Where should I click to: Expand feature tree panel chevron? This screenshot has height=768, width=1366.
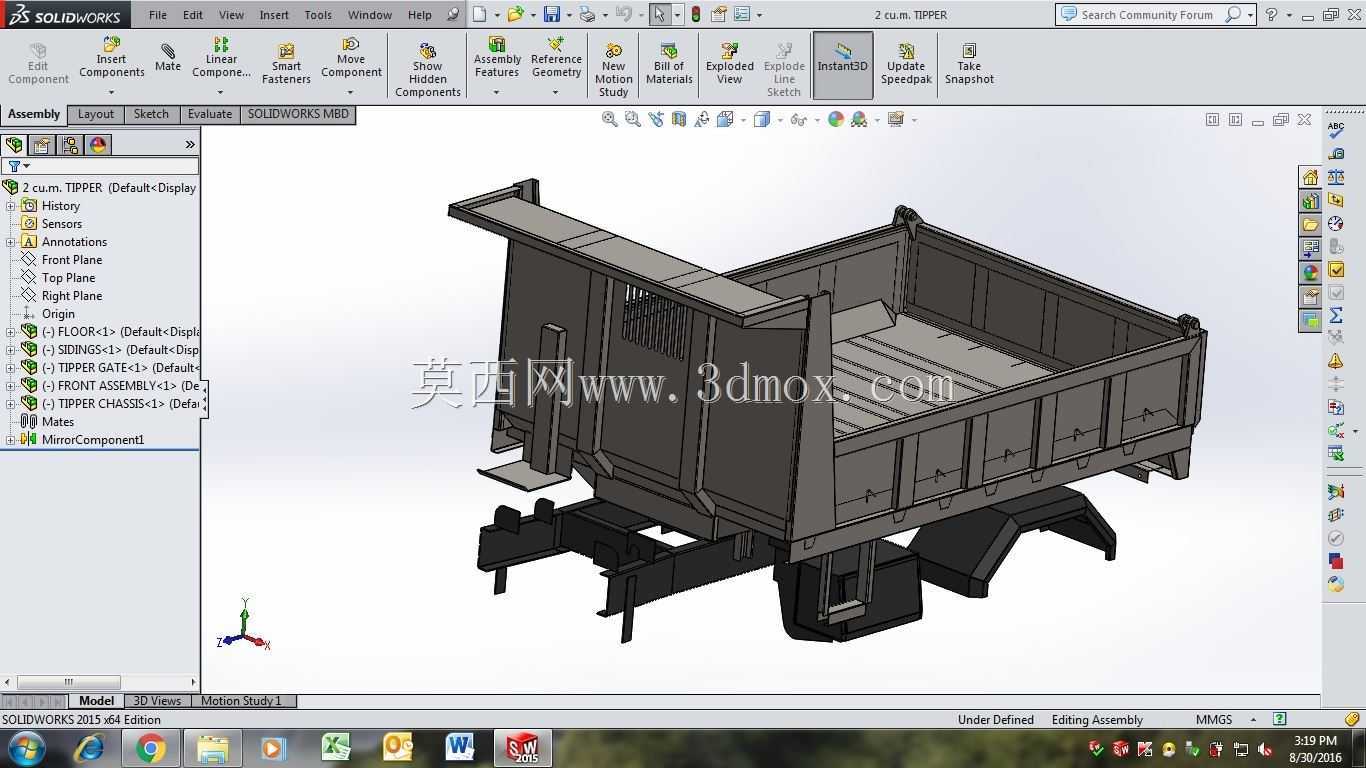[190, 145]
